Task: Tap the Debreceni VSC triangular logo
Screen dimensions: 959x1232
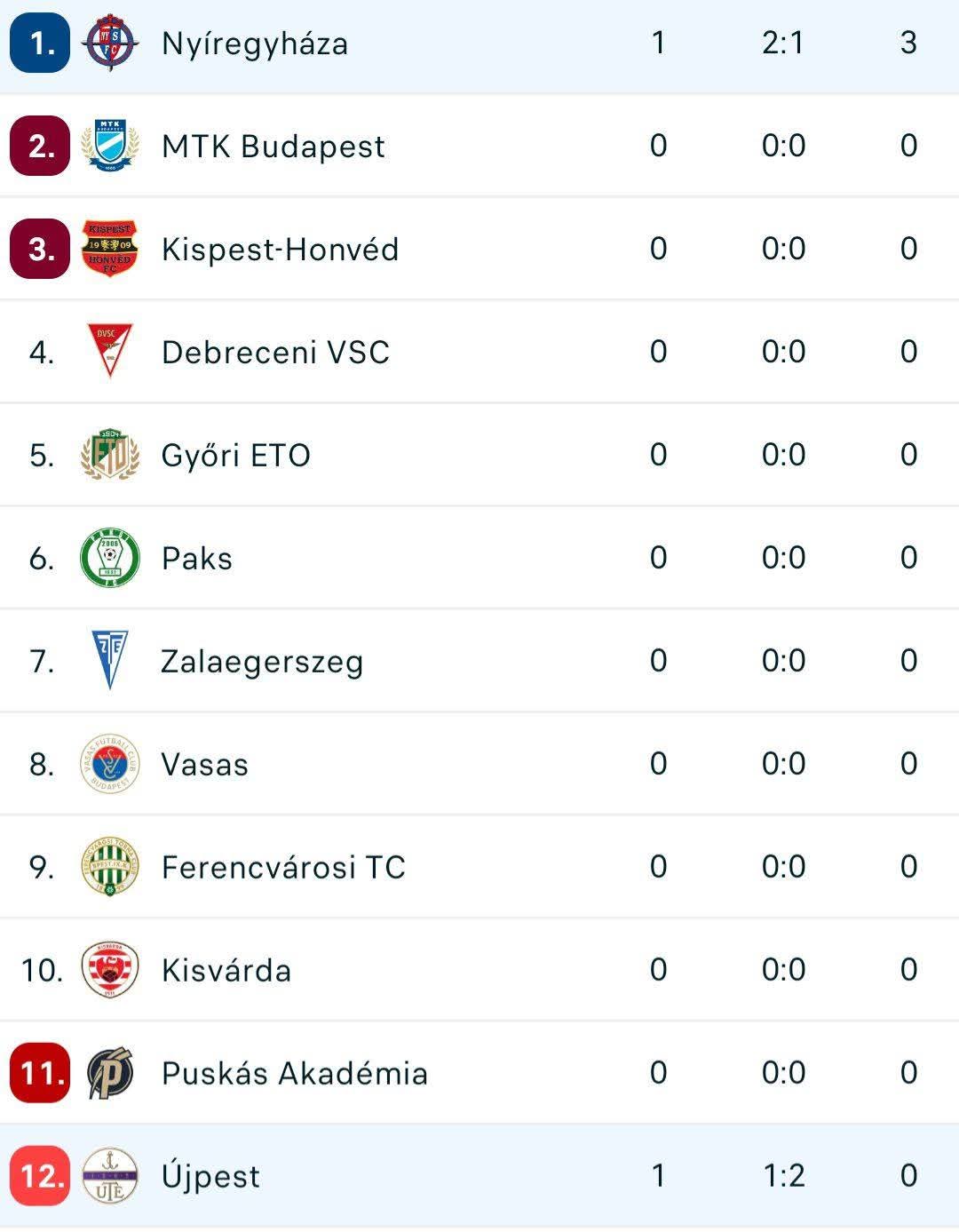Action: tap(110, 352)
